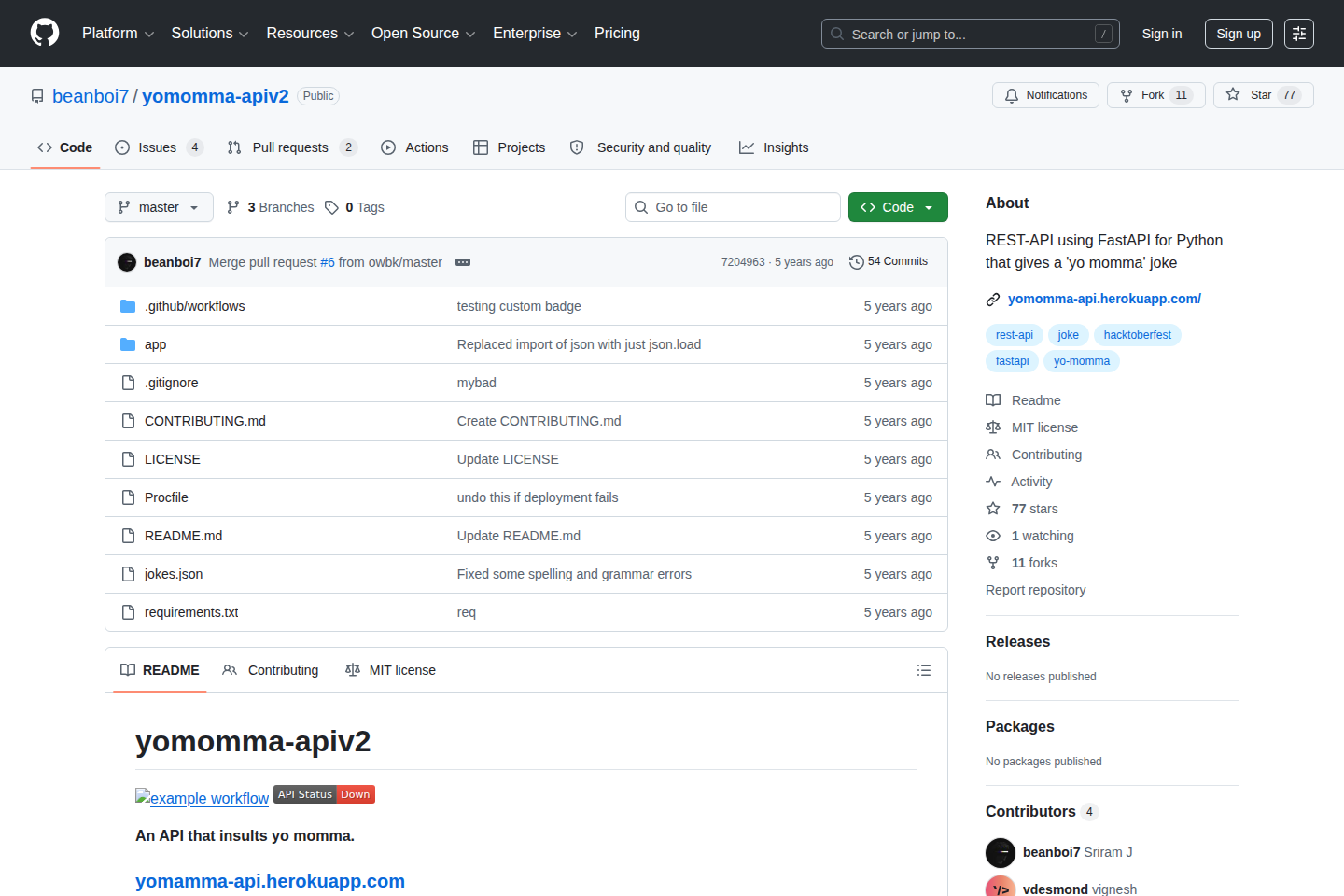
Task: Star the repository
Action: click(x=1262, y=95)
